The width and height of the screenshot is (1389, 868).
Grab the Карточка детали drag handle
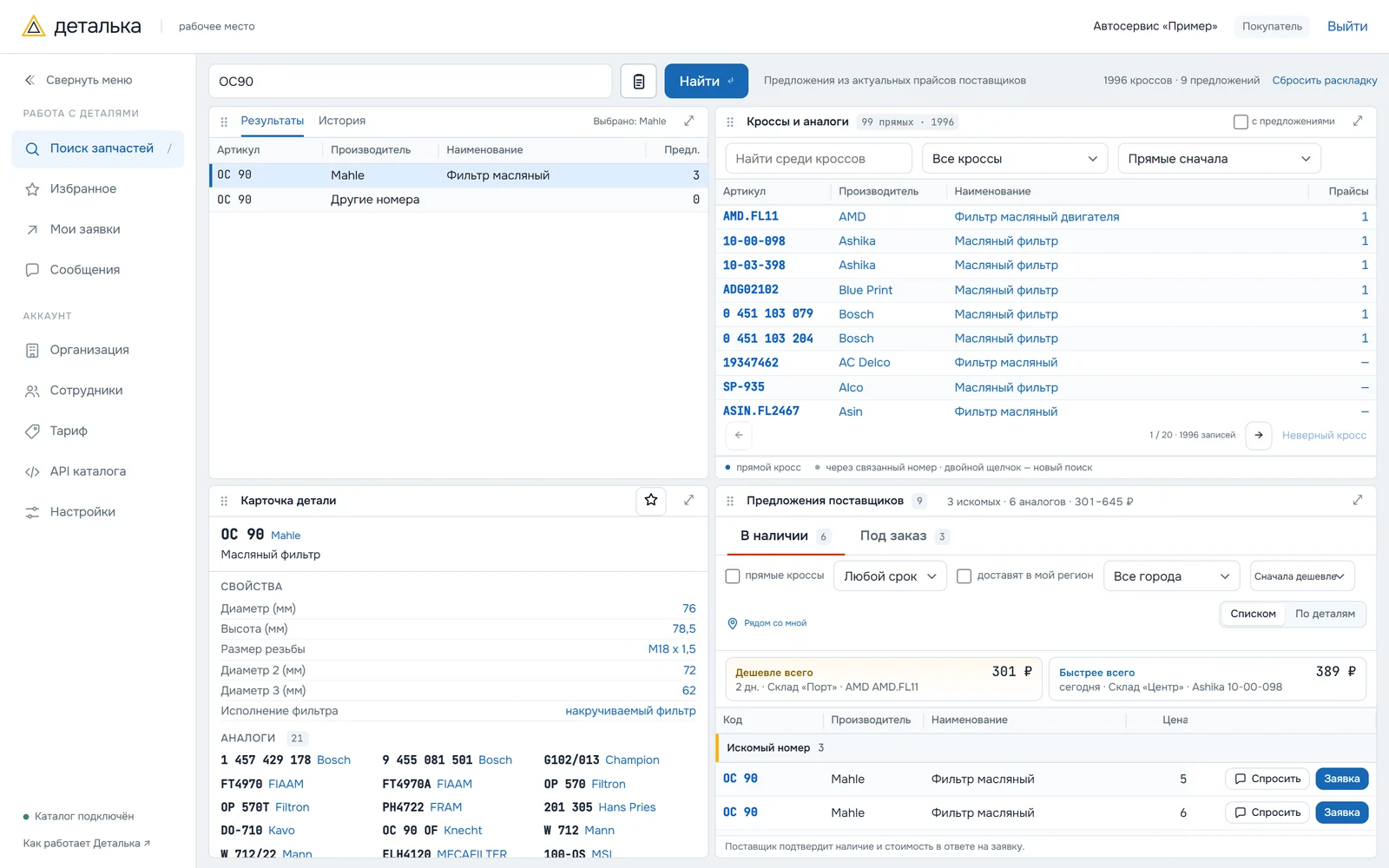click(224, 501)
